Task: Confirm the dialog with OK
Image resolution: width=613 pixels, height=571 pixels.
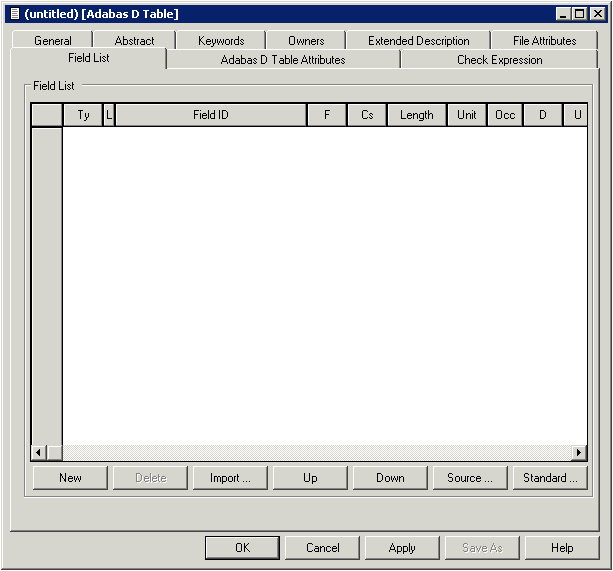Action: click(242, 548)
